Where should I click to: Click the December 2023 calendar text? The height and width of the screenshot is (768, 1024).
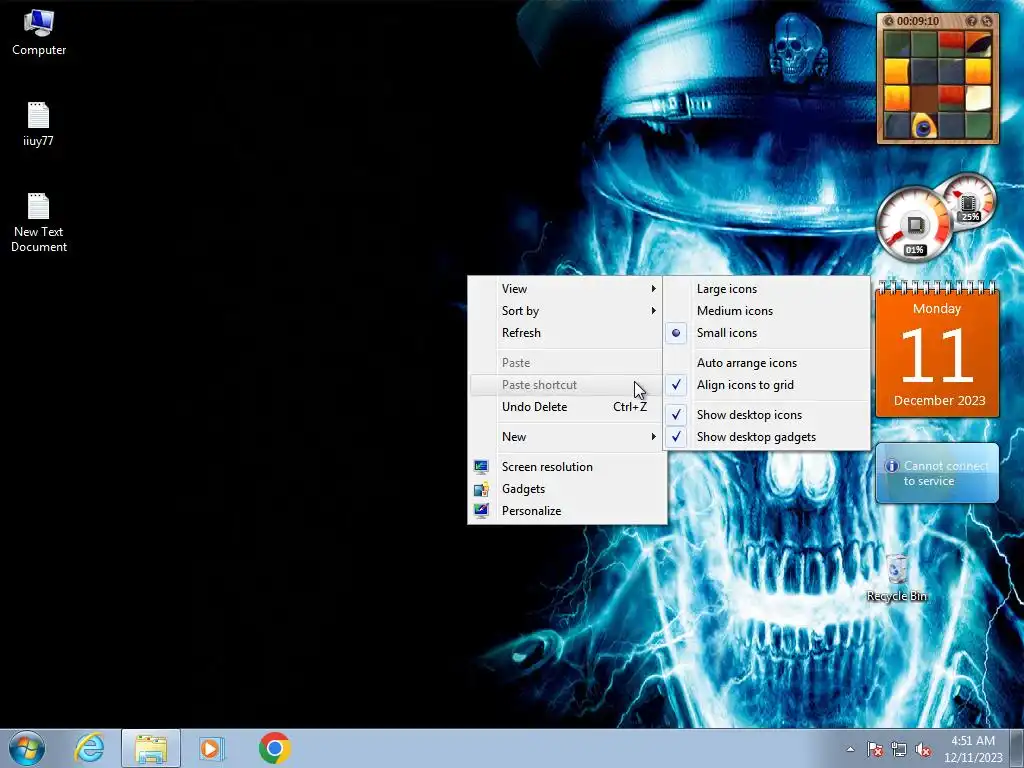point(939,401)
